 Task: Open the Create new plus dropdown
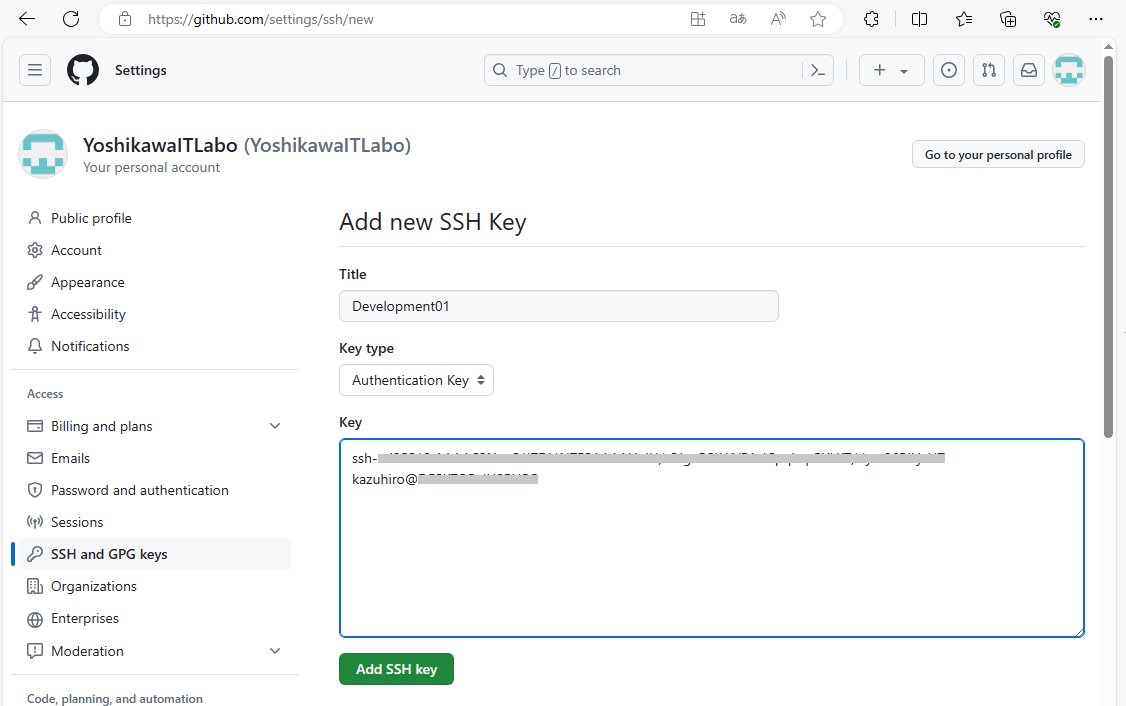point(891,70)
